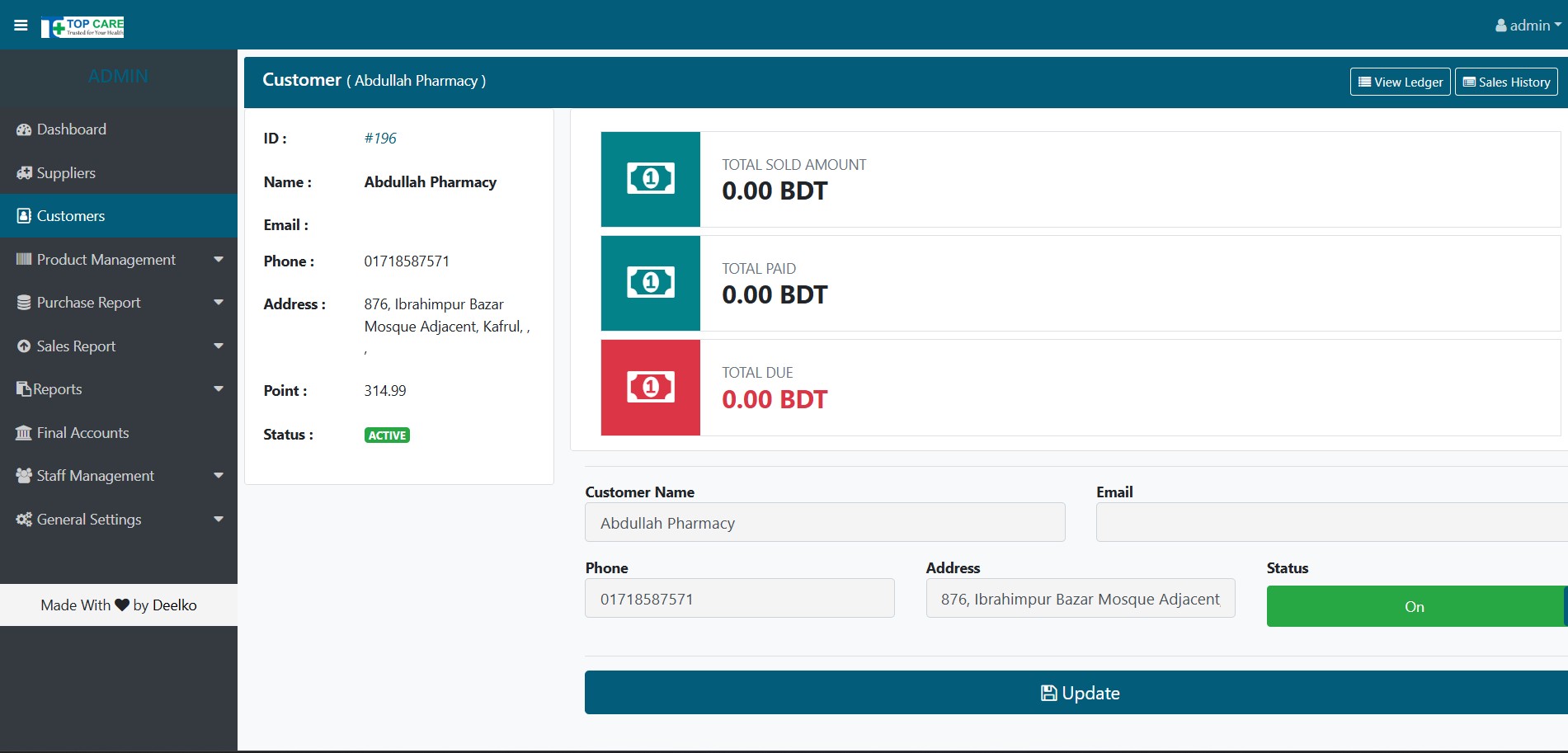Click the Suppliers truck icon
The width and height of the screenshot is (1568, 753).
[x=24, y=173]
